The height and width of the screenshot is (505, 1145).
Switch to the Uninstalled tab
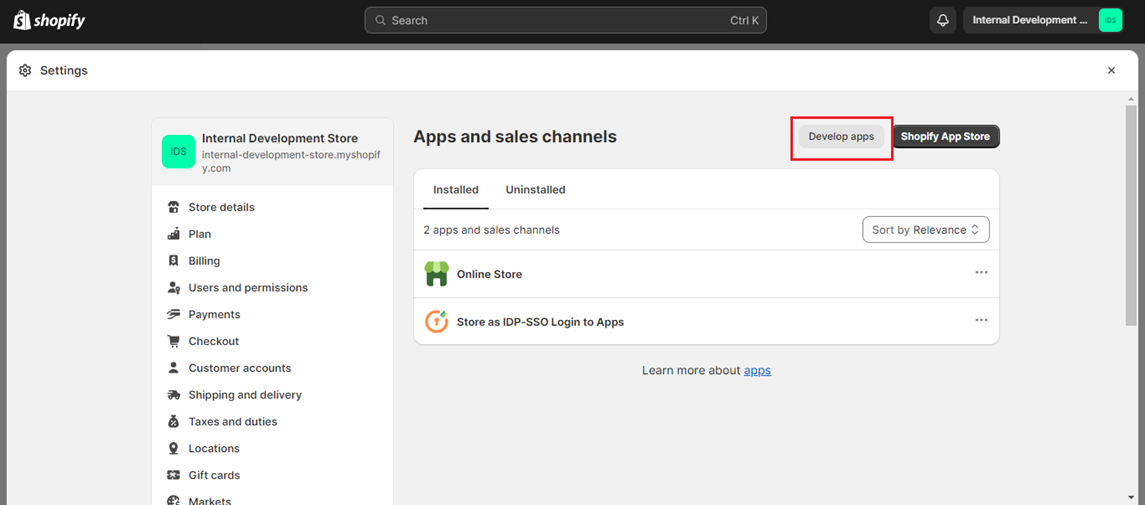pyautogui.click(x=535, y=190)
